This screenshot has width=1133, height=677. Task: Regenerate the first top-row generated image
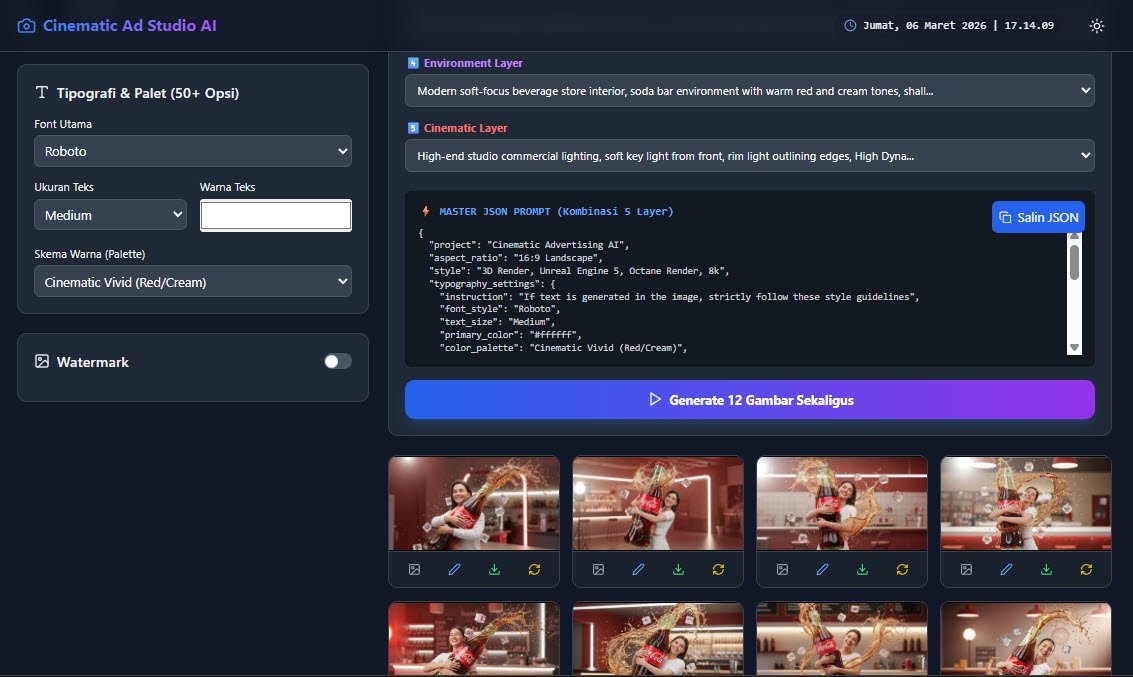534,569
